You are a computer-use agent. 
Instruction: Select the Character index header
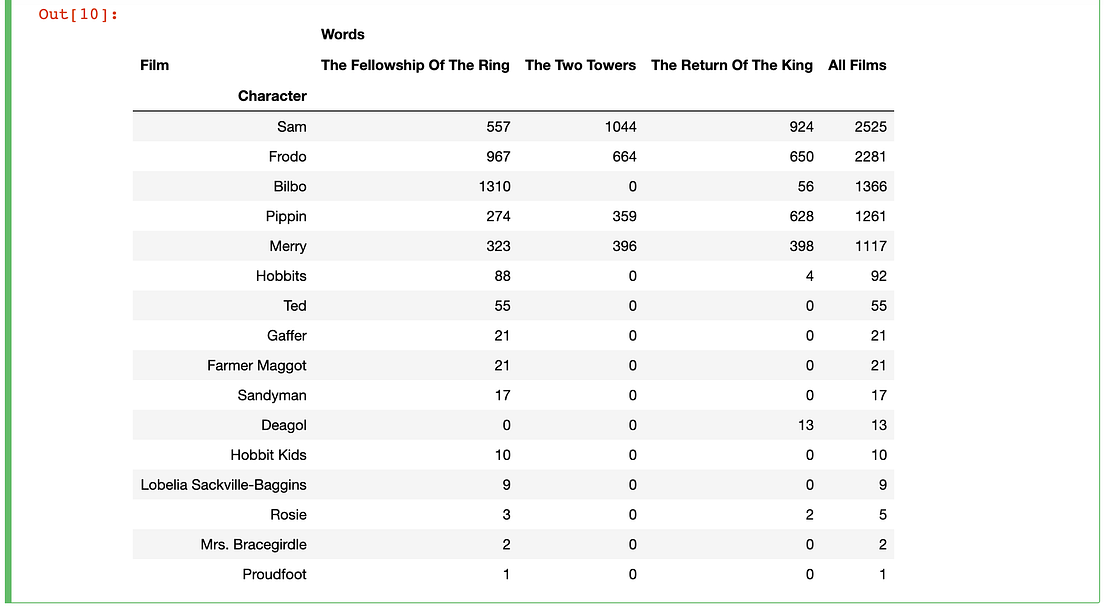pyautogui.click(x=272, y=96)
